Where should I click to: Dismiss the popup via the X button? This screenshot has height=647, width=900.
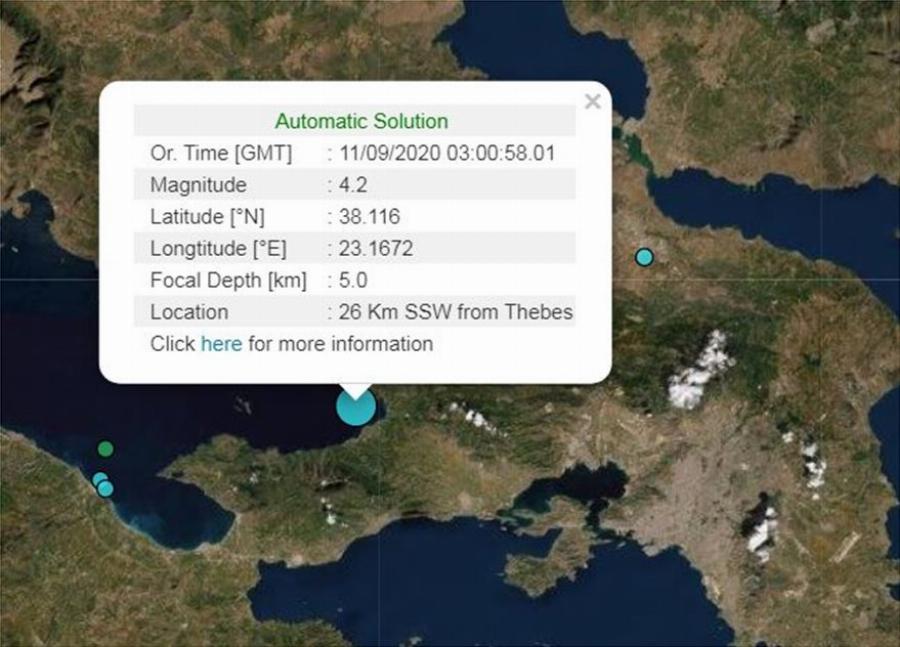(592, 101)
